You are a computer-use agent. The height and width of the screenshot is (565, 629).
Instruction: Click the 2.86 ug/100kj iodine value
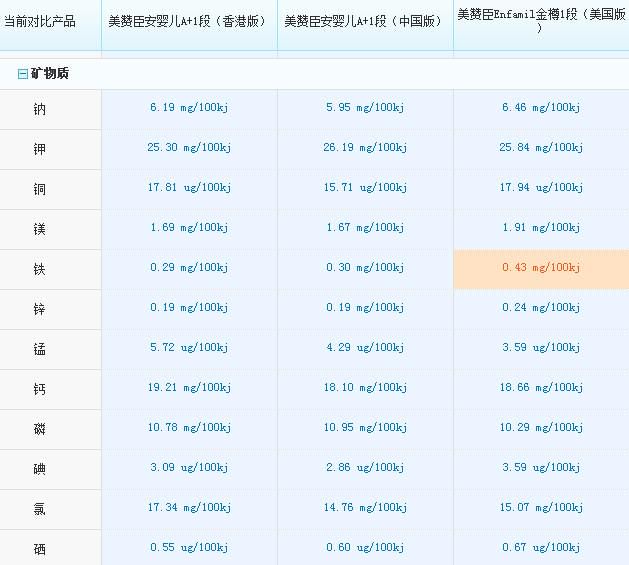point(365,468)
